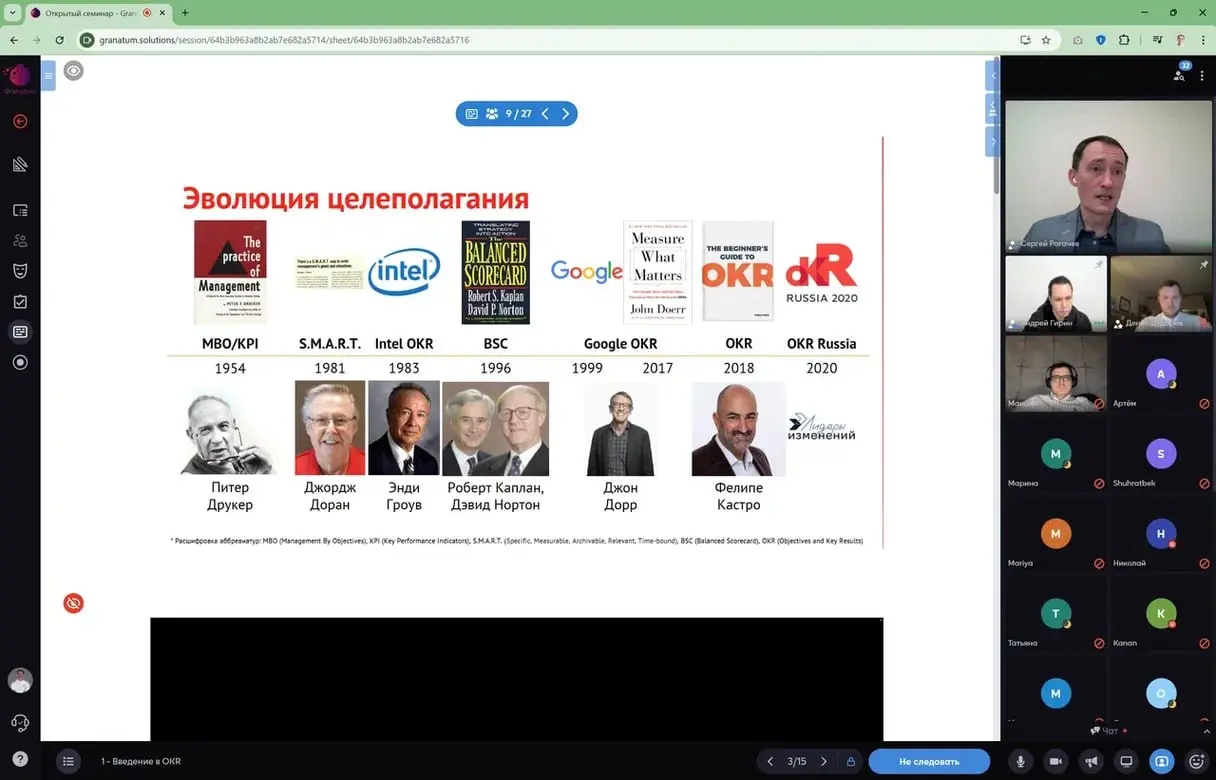This screenshot has width=1216, height=780.
Task: Open the help headset icon at bottom left
Action: [x=20, y=722]
